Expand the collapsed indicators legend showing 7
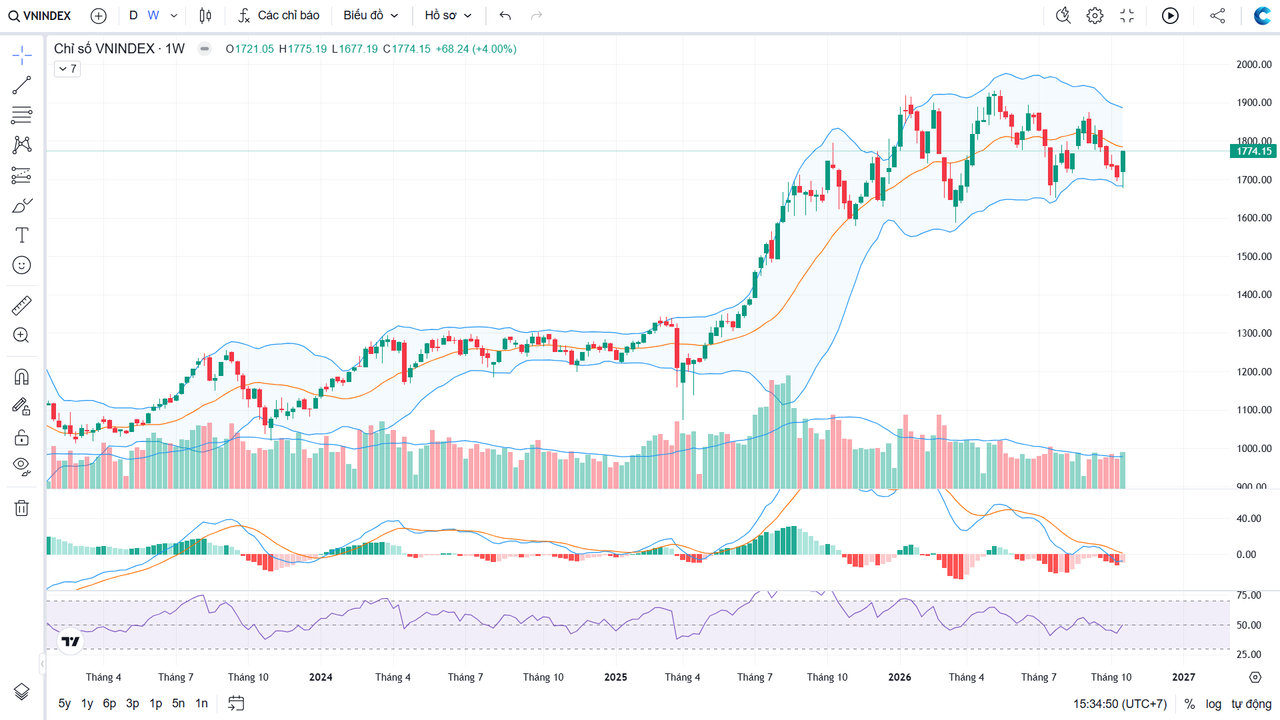This screenshot has height=720, width=1280. [x=66, y=69]
